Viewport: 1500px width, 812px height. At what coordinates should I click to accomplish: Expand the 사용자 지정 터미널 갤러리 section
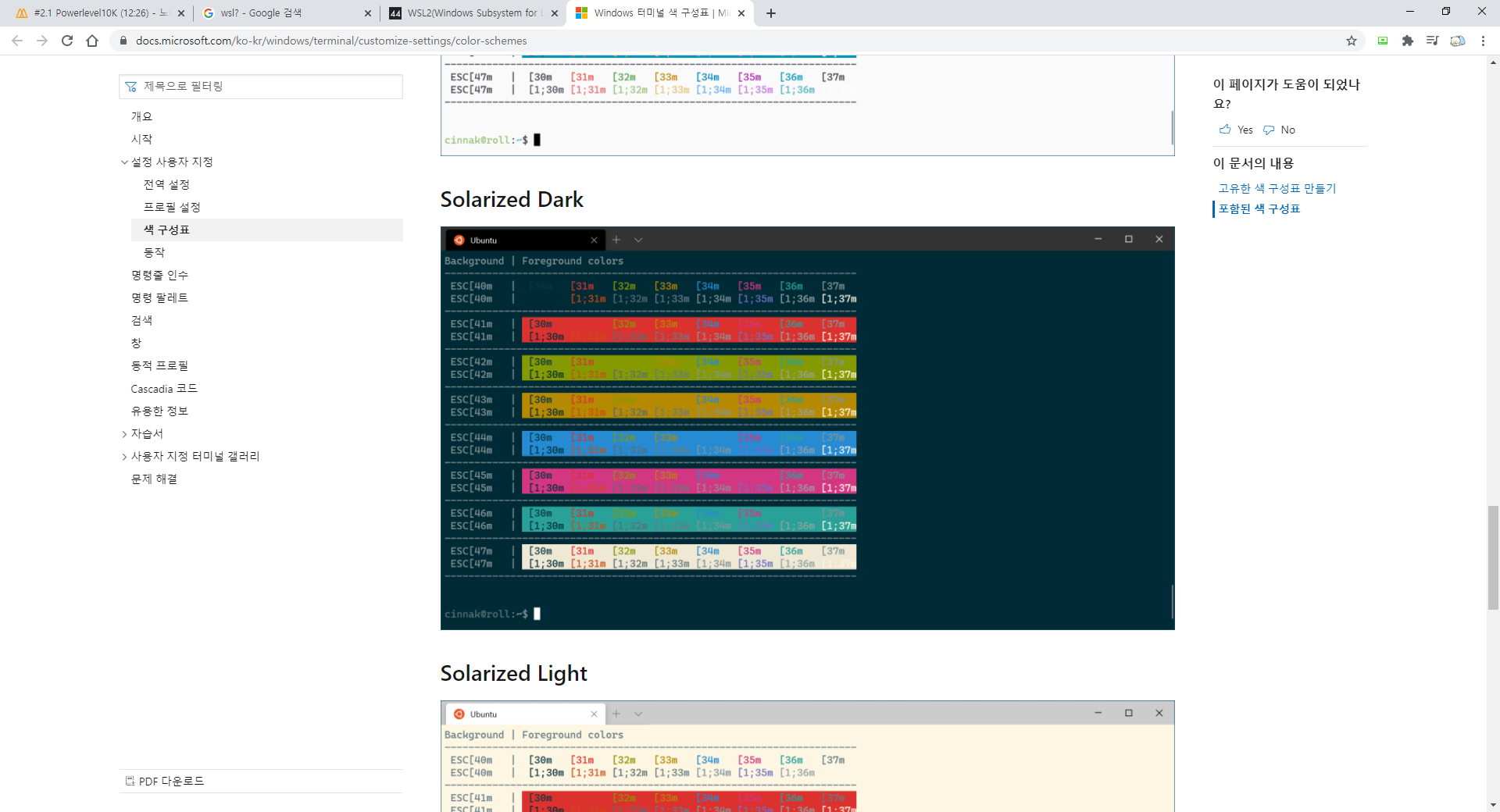point(123,457)
